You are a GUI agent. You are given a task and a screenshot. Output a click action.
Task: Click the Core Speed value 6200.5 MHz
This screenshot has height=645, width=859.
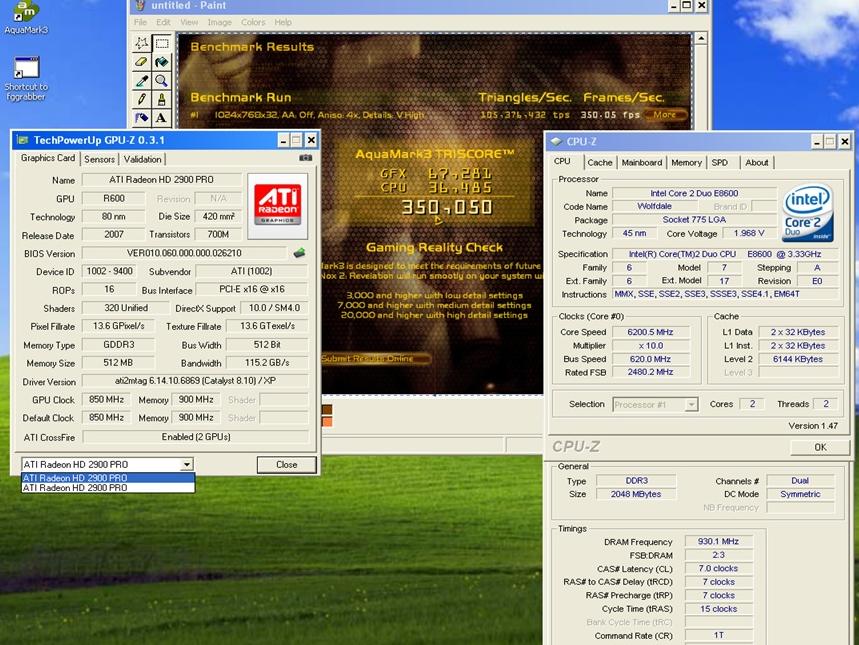tap(650, 332)
